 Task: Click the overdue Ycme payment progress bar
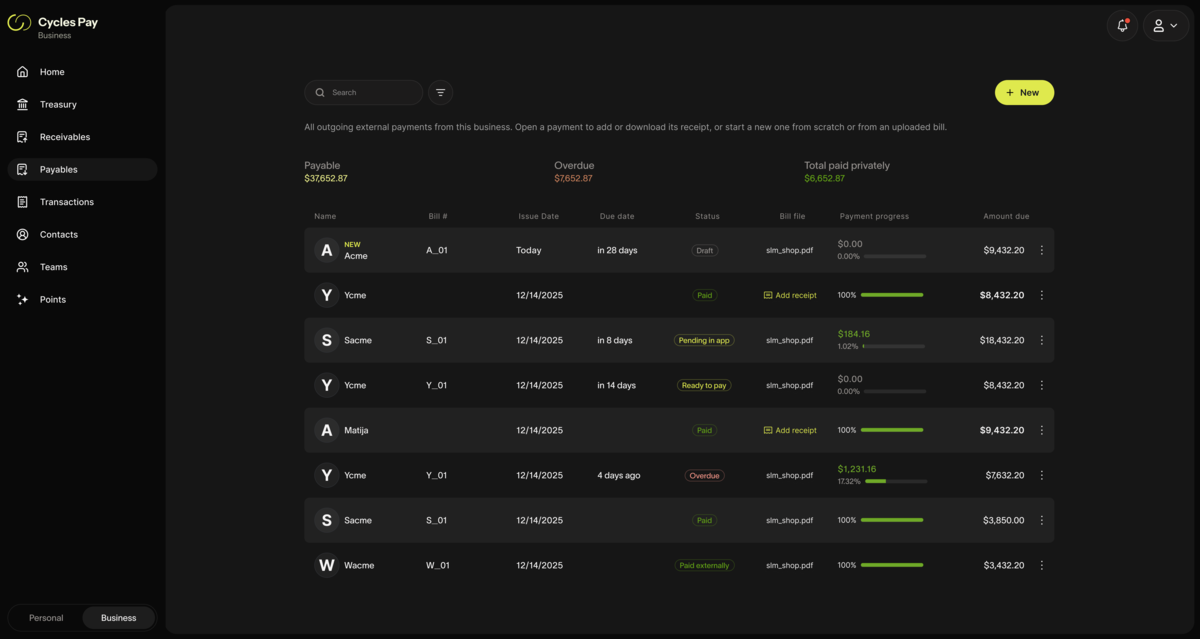(895, 481)
